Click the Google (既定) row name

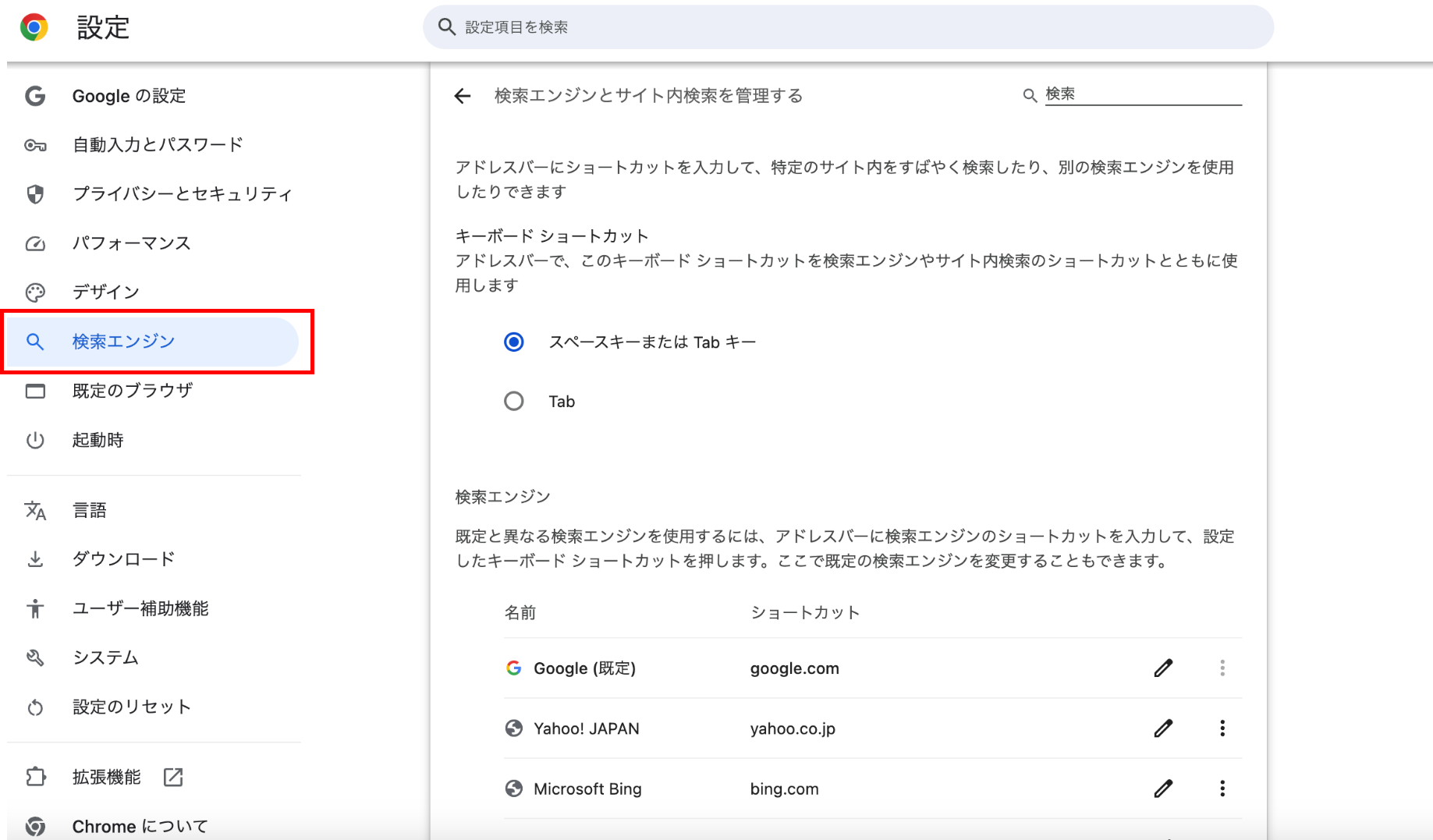(584, 668)
